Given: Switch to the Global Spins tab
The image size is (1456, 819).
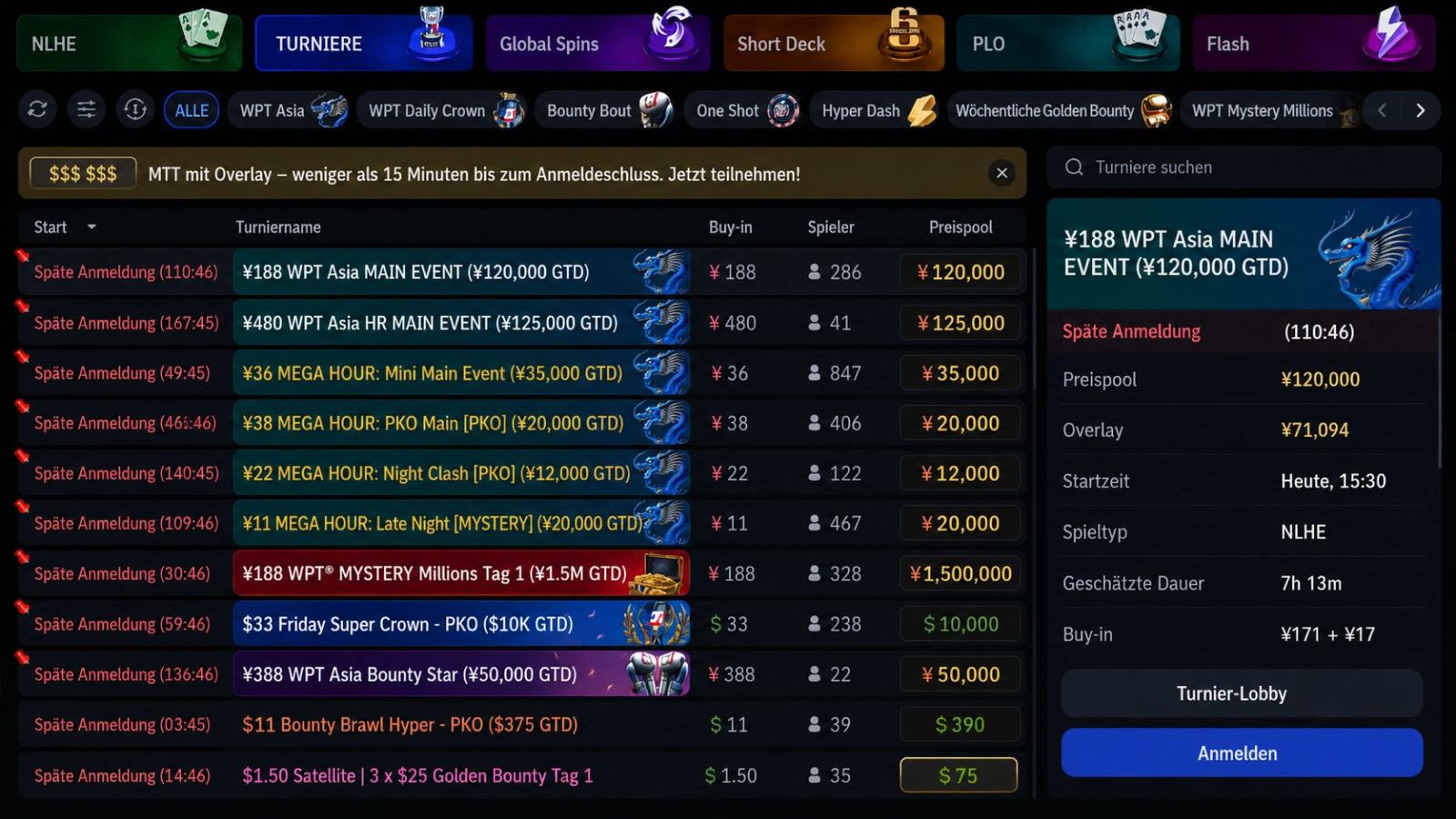Looking at the screenshot, I should coord(598,43).
